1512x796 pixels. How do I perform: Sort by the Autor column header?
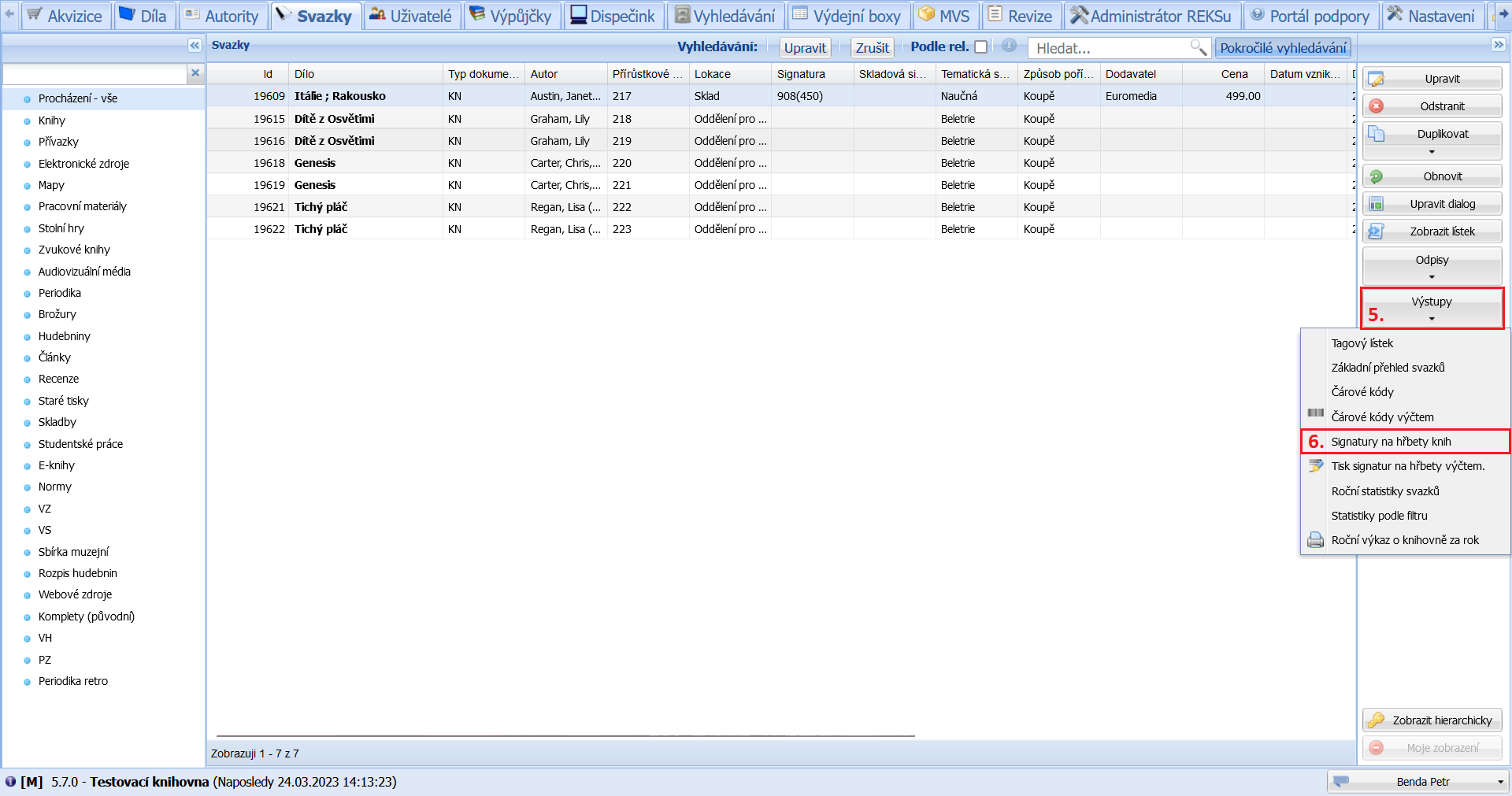coord(565,74)
